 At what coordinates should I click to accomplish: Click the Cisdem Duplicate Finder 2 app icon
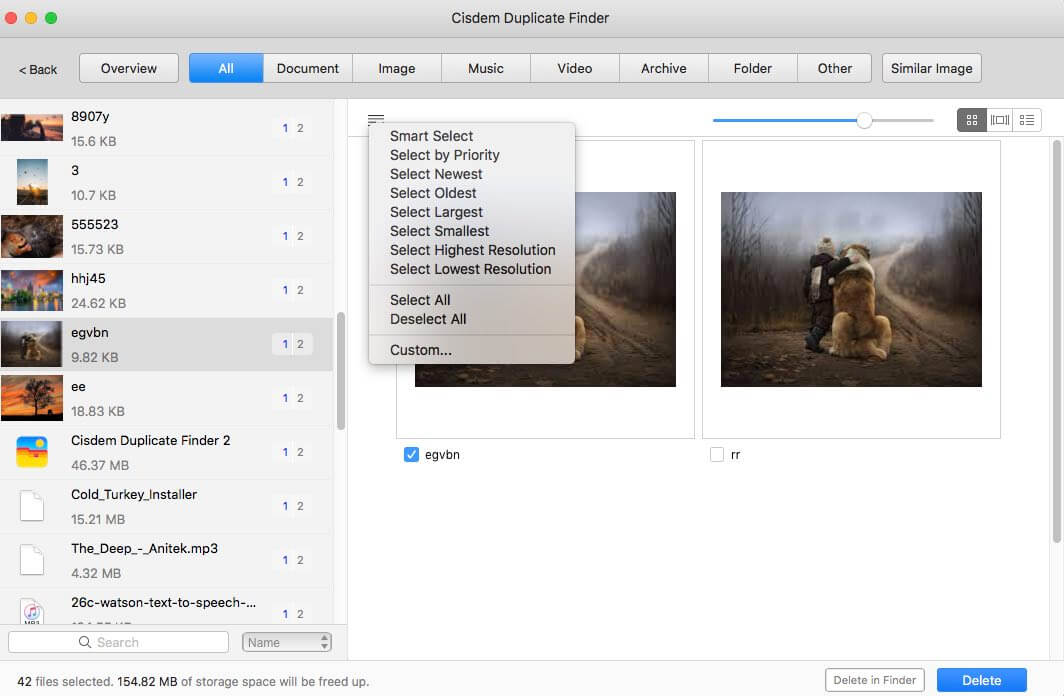tap(32, 452)
